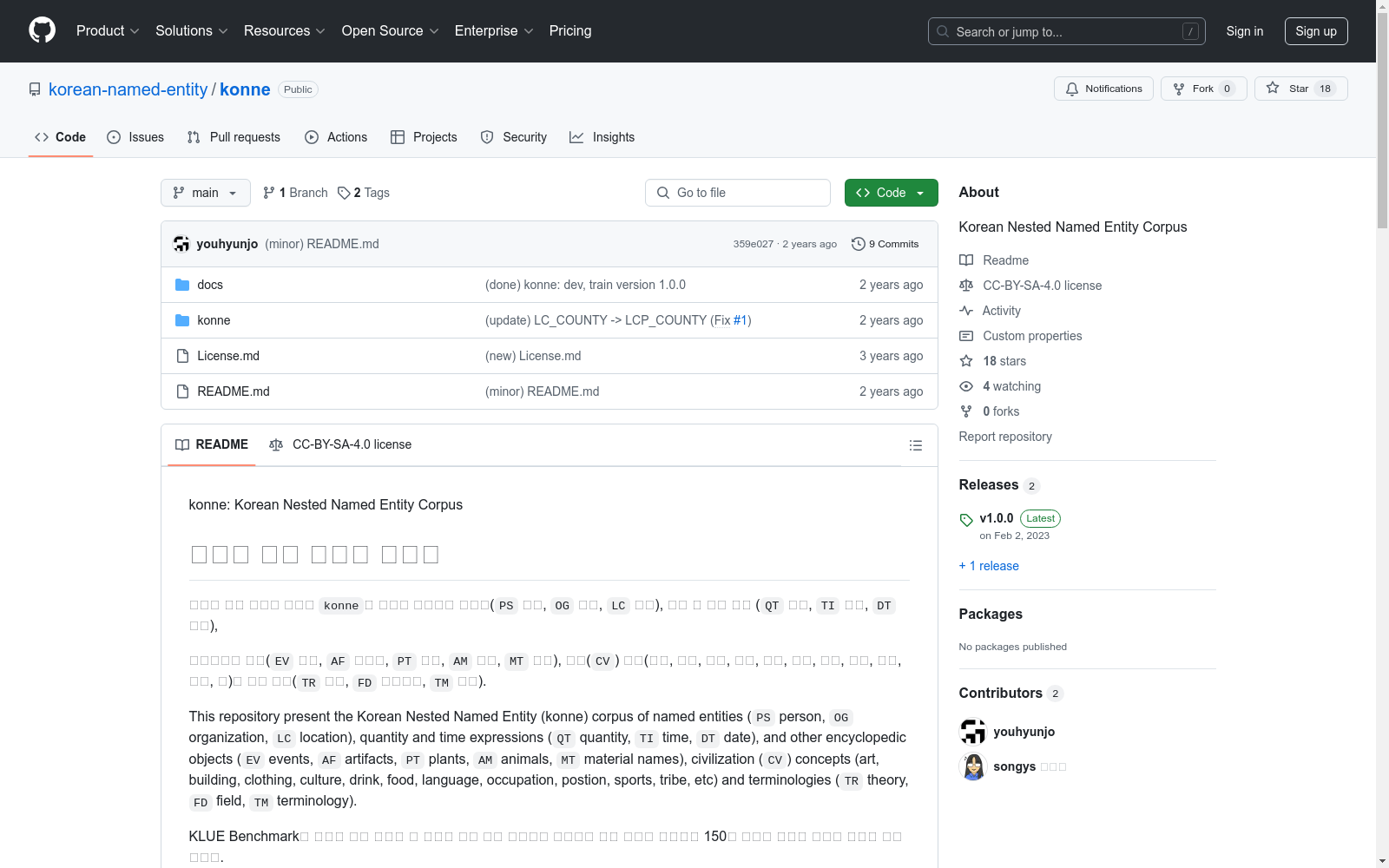View the 2 Tags list
The height and width of the screenshot is (868, 1389).
pyautogui.click(x=364, y=193)
